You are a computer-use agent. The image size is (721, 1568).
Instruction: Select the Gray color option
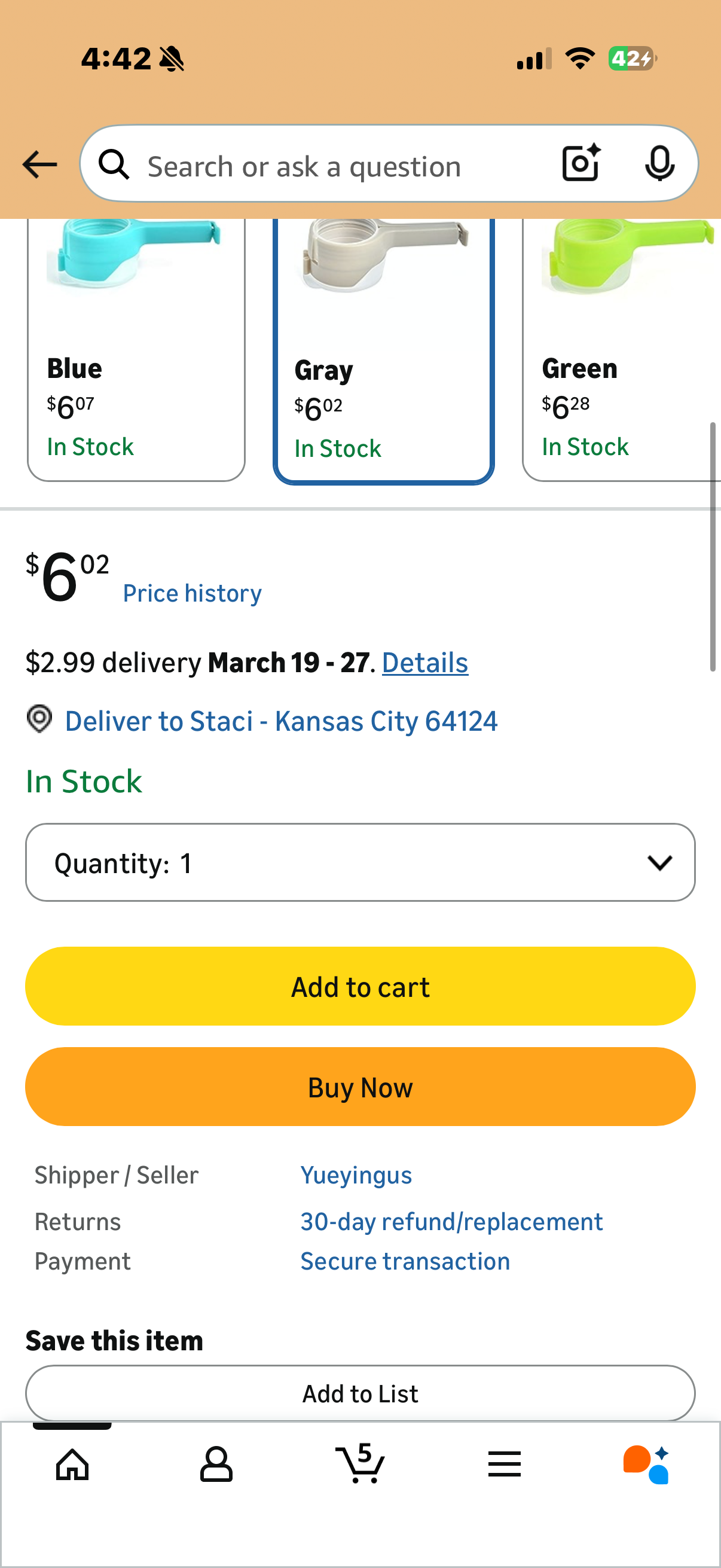pyautogui.click(x=383, y=350)
